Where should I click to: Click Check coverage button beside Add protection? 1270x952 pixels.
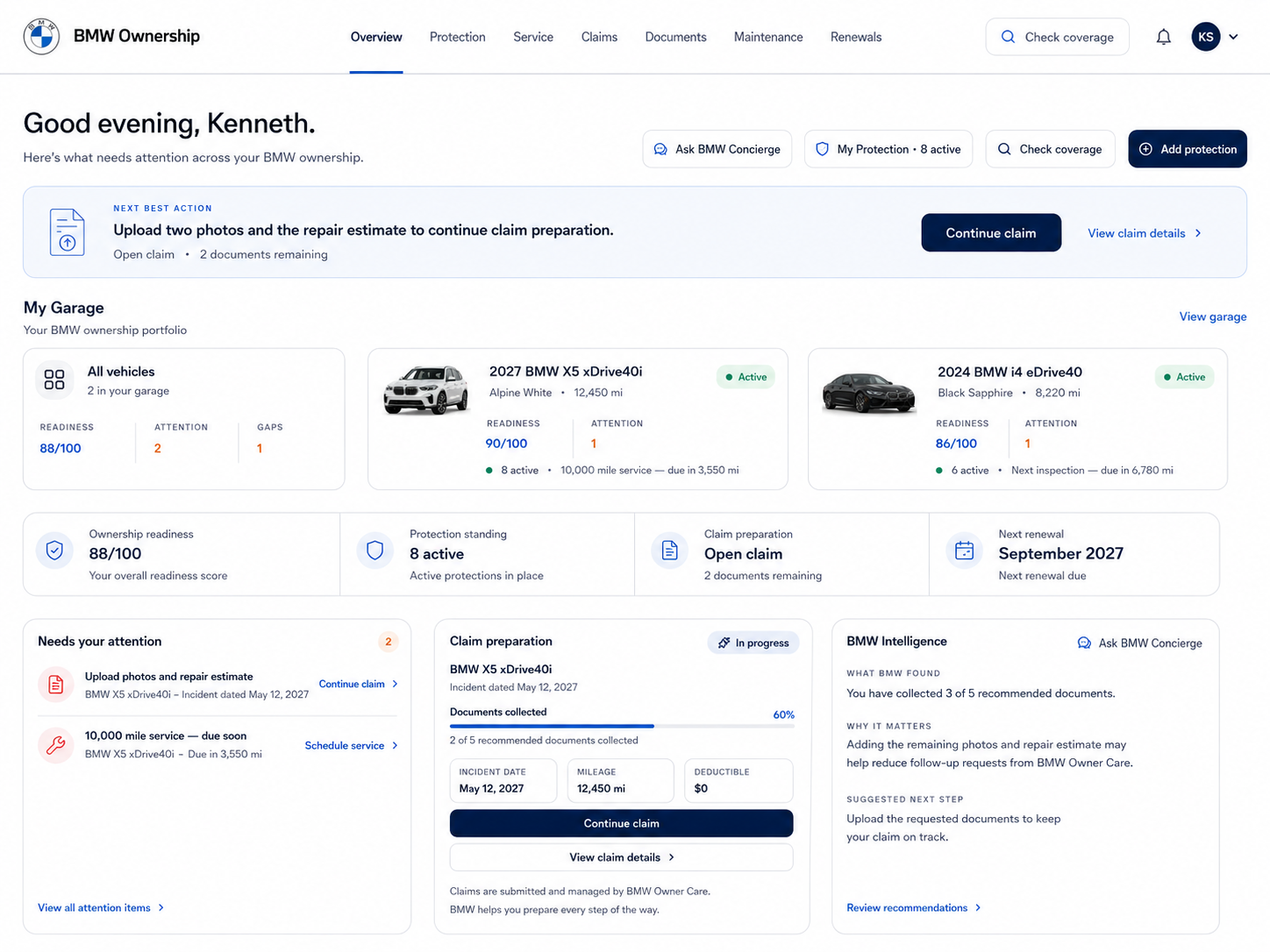pyautogui.click(x=1050, y=149)
